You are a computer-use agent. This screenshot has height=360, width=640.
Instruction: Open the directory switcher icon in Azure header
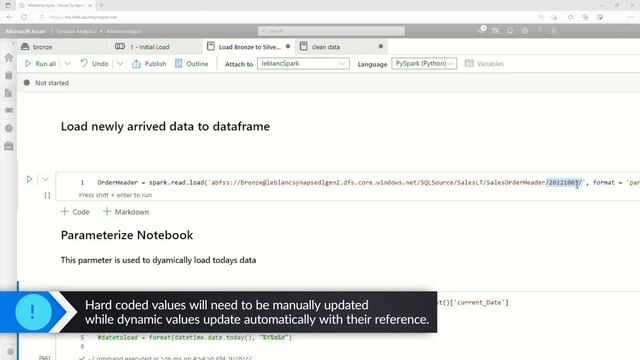click(496, 31)
